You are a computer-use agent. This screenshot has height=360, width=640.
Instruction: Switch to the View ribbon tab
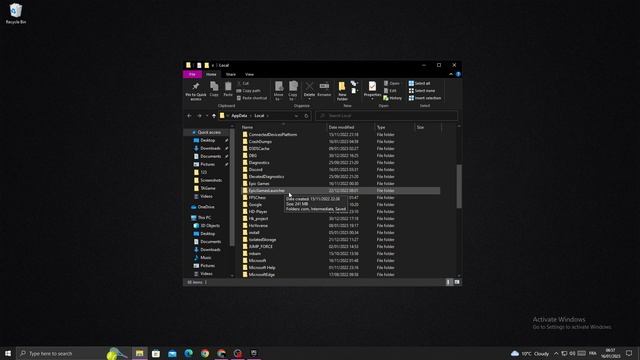(x=249, y=74)
